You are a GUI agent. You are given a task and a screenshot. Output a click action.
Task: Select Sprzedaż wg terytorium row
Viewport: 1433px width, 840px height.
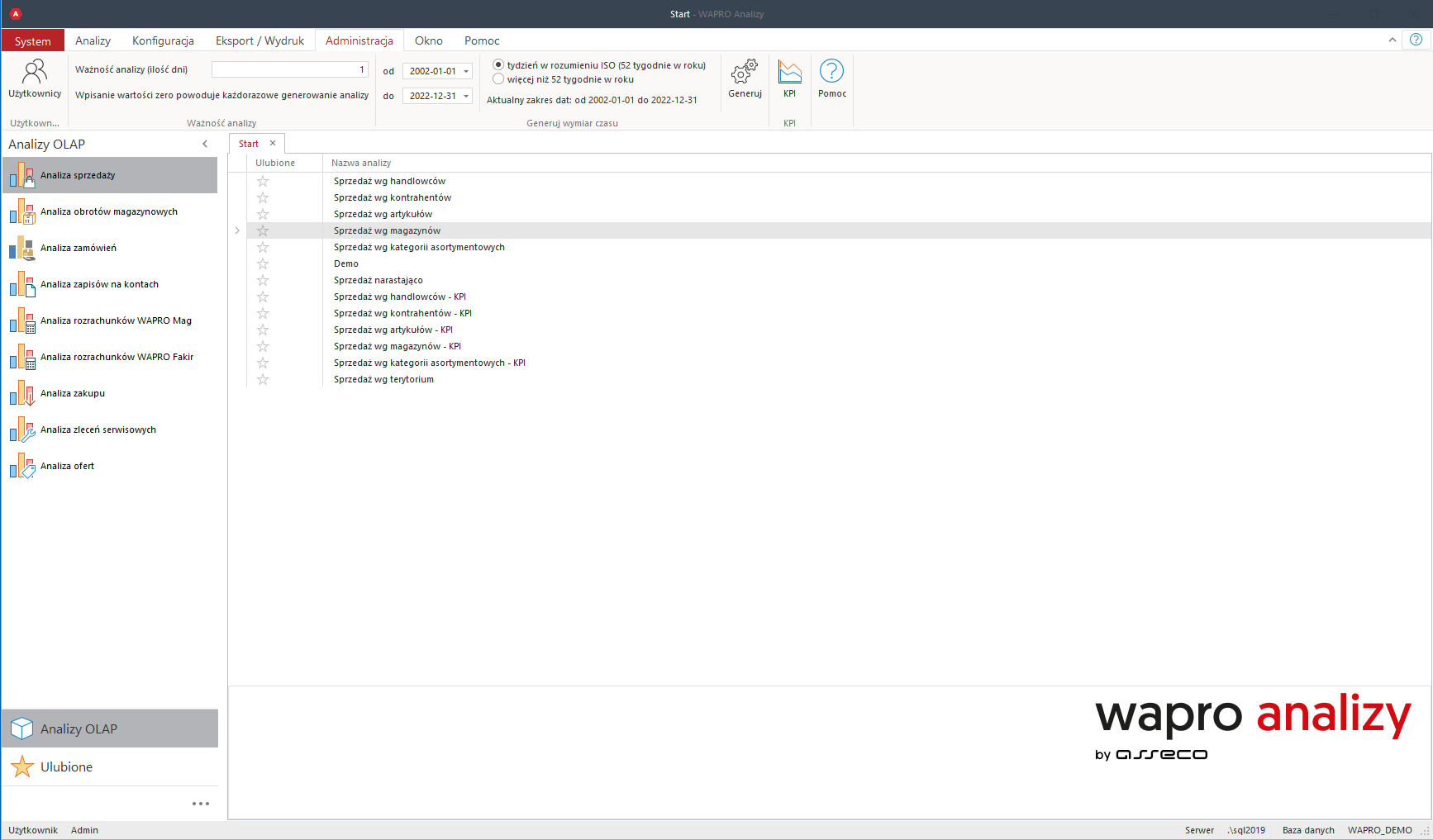point(839,379)
